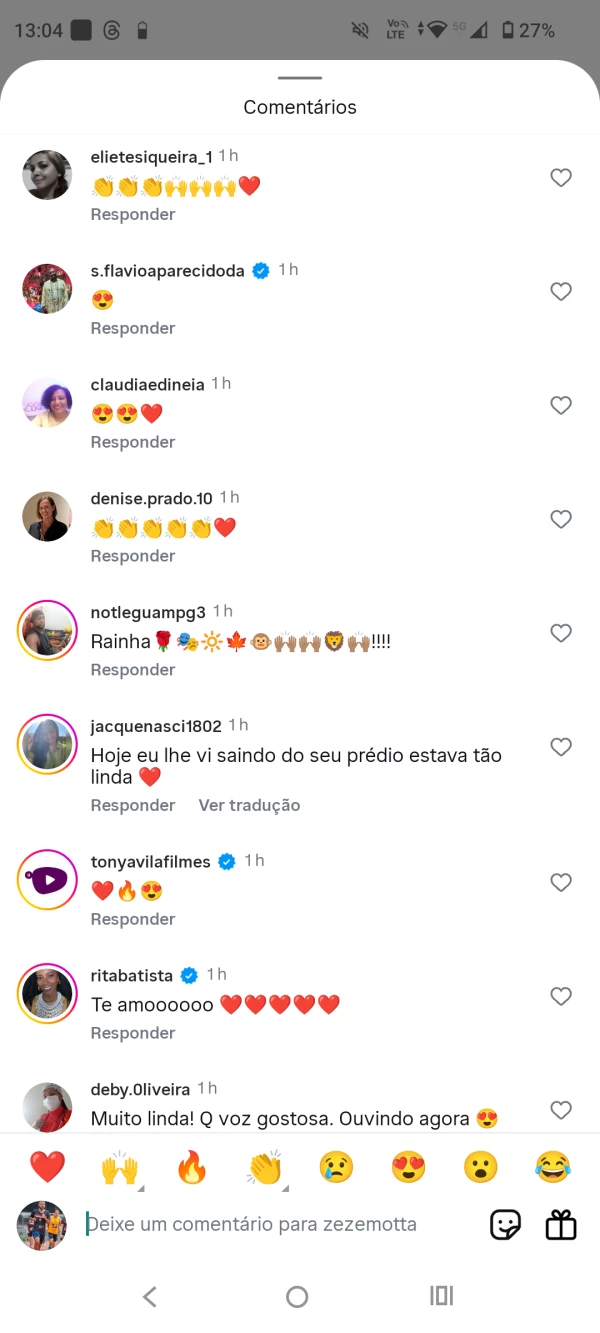This screenshot has height=1333, width=600.
Task: Insert the crying face emoji reaction
Action: pos(336,1167)
